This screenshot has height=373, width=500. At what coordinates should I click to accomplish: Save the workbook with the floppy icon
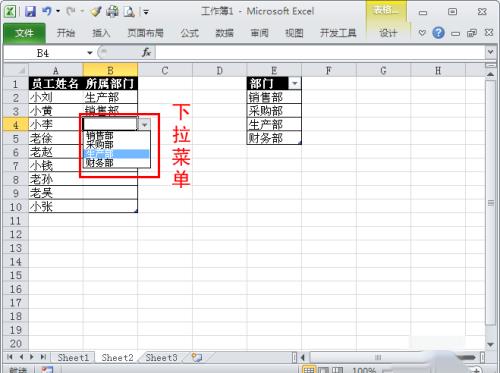tap(30, 11)
